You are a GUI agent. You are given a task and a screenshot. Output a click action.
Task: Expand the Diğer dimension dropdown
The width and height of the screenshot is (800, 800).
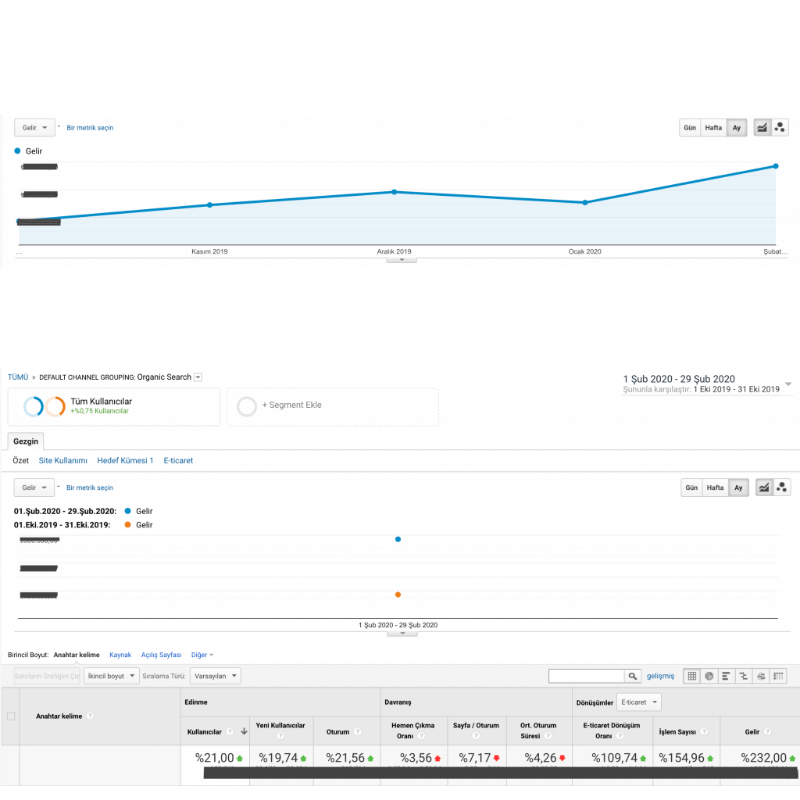click(202, 655)
